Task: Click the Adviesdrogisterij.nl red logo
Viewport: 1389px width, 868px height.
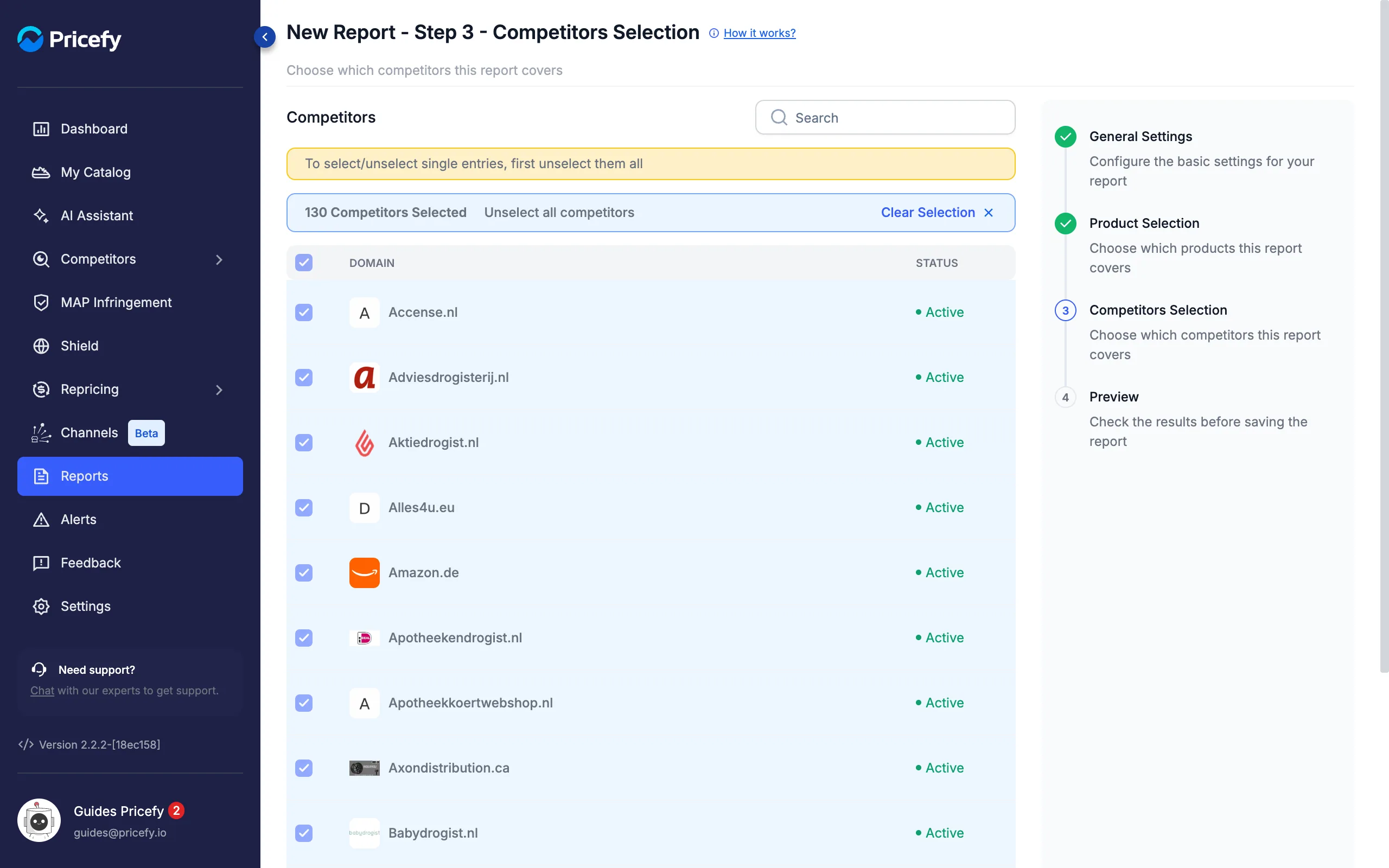Action: (365, 377)
